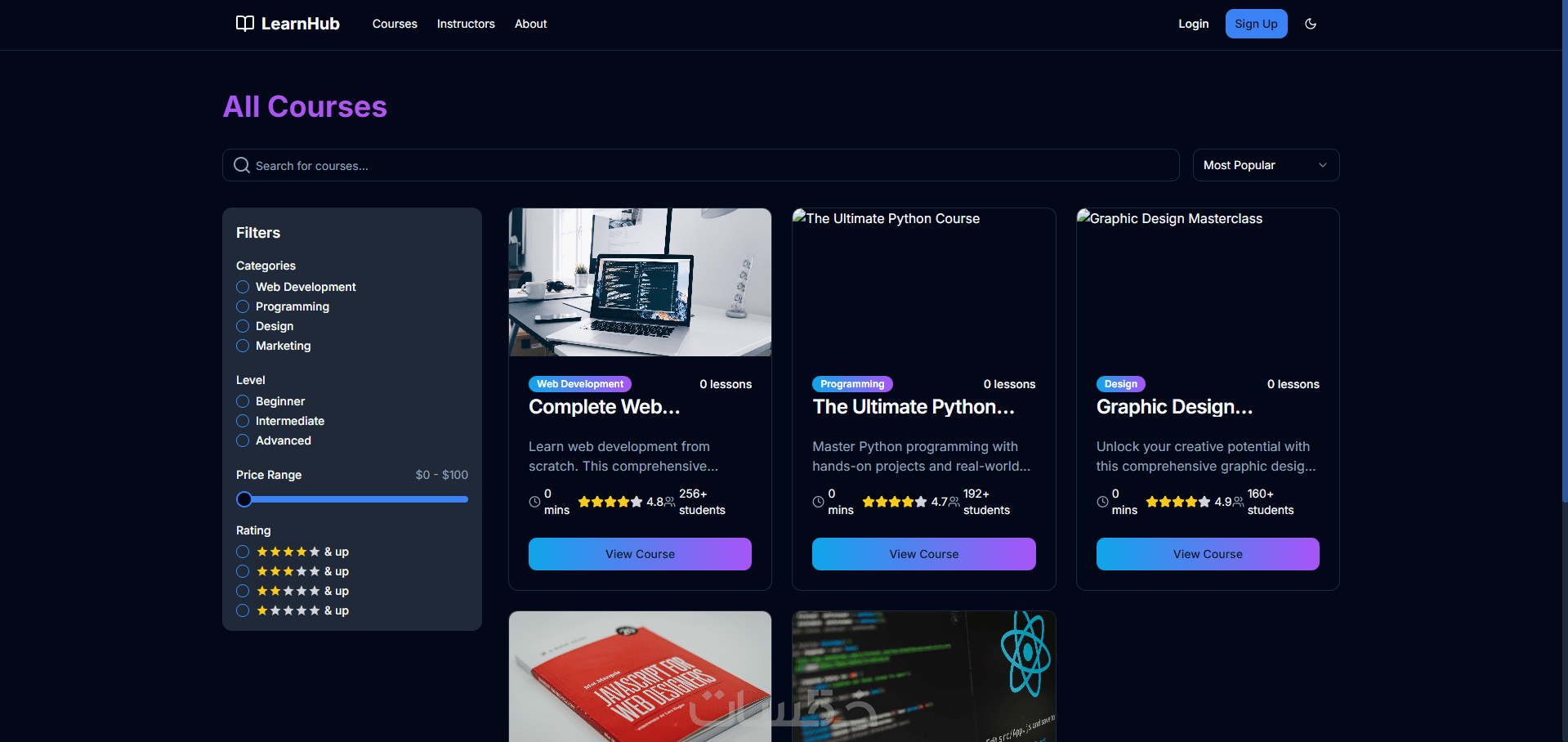The width and height of the screenshot is (1568, 742).
Task: Click the Graphic Design Masterclass broken image
Action: pyautogui.click(x=1208, y=282)
